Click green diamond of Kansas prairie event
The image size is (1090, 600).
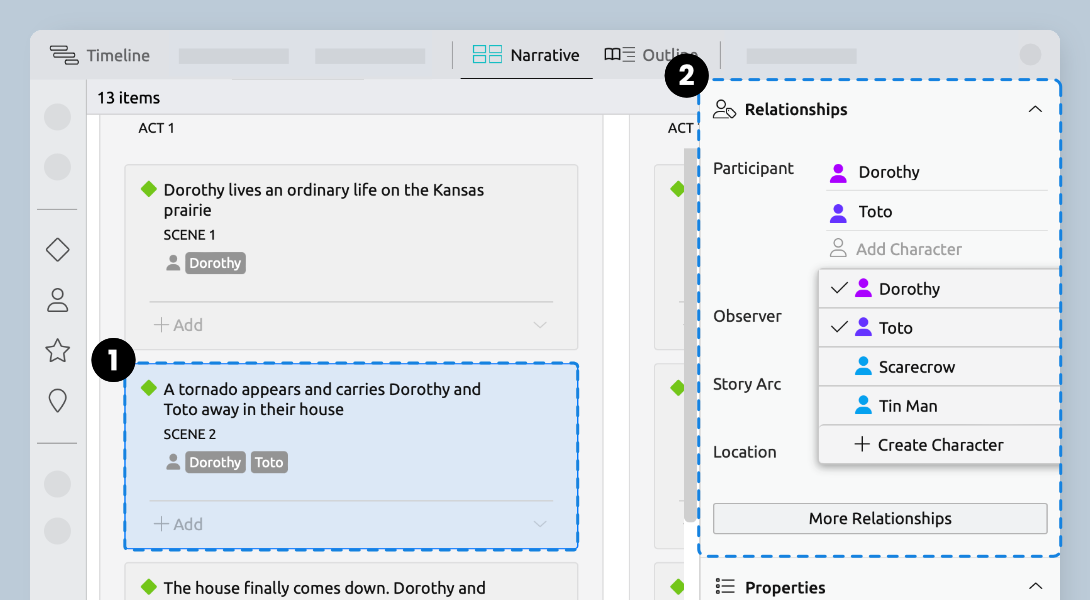148,189
